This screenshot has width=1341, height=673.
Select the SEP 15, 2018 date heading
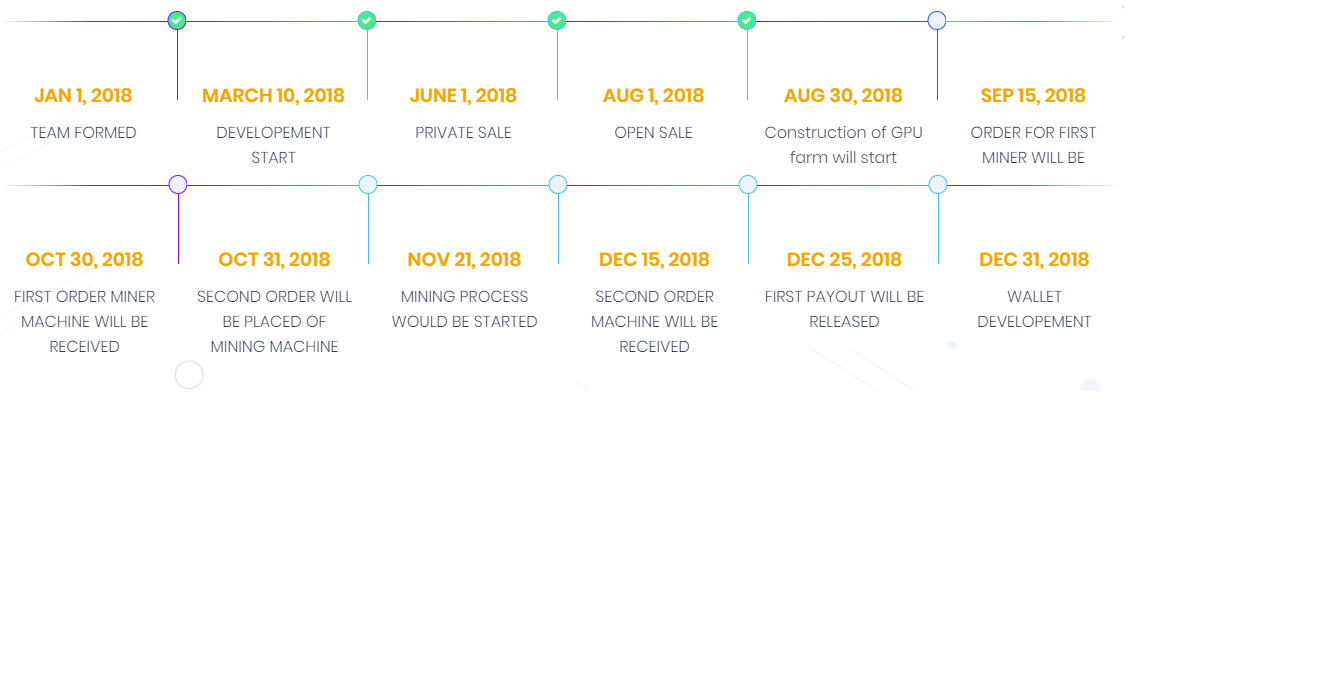[1033, 96]
